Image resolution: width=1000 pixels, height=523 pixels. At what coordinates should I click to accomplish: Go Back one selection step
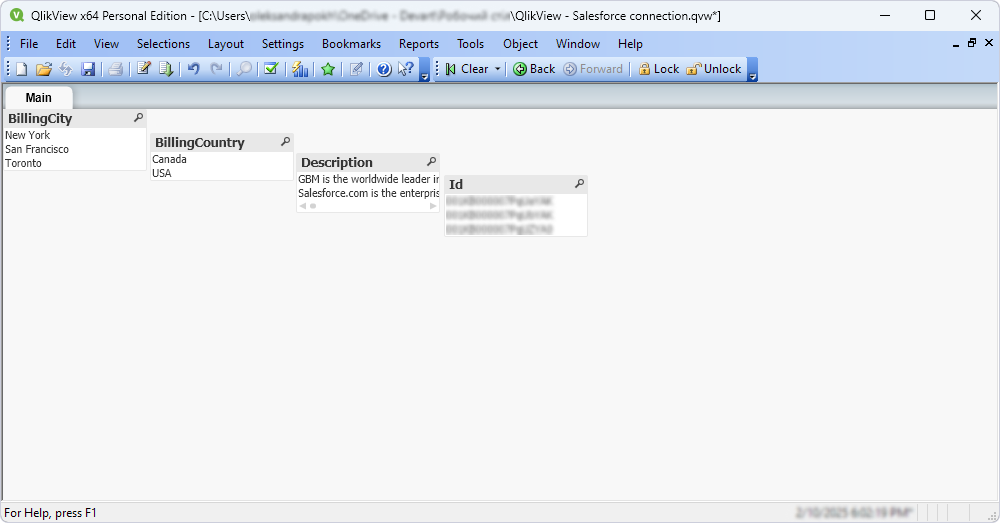[x=534, y=69]
